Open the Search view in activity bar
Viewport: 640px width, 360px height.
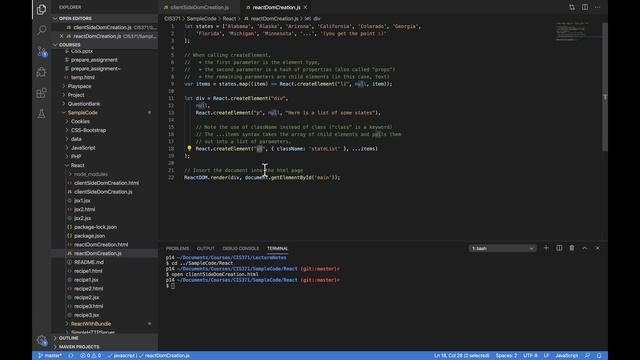[41, 30]
